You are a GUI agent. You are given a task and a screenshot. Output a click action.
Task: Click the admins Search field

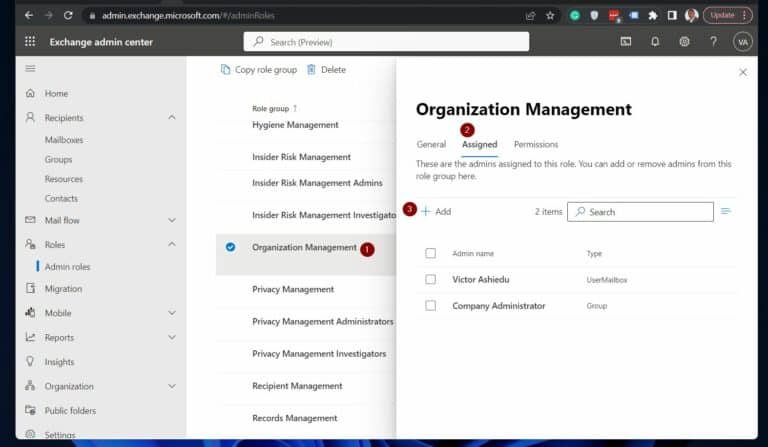click(640, 212)
